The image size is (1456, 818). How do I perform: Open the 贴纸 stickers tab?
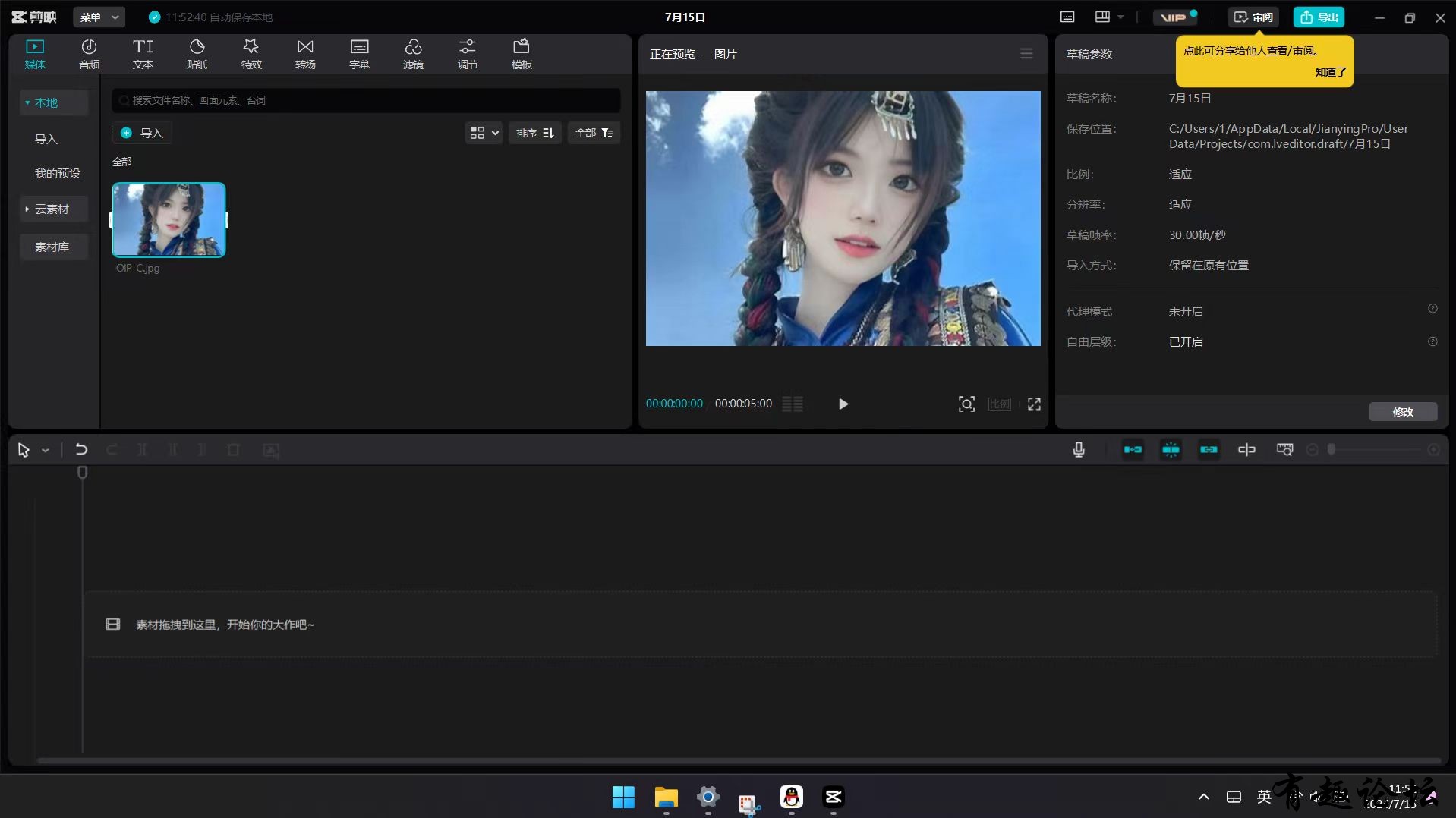pos(197,55)
